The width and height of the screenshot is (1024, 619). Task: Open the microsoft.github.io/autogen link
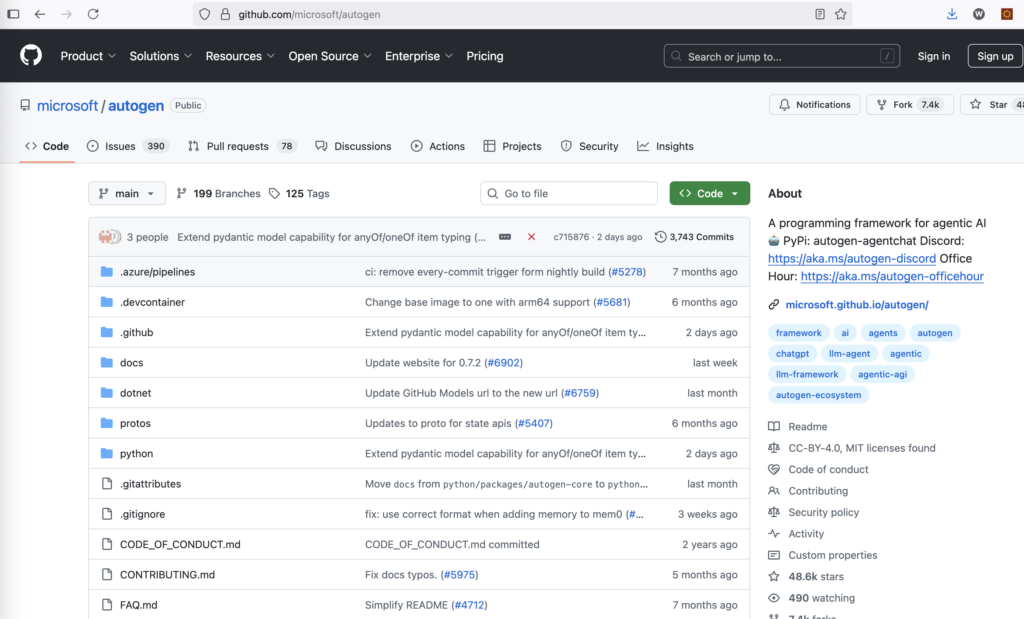pyautogui.click(x=857, y=304)
